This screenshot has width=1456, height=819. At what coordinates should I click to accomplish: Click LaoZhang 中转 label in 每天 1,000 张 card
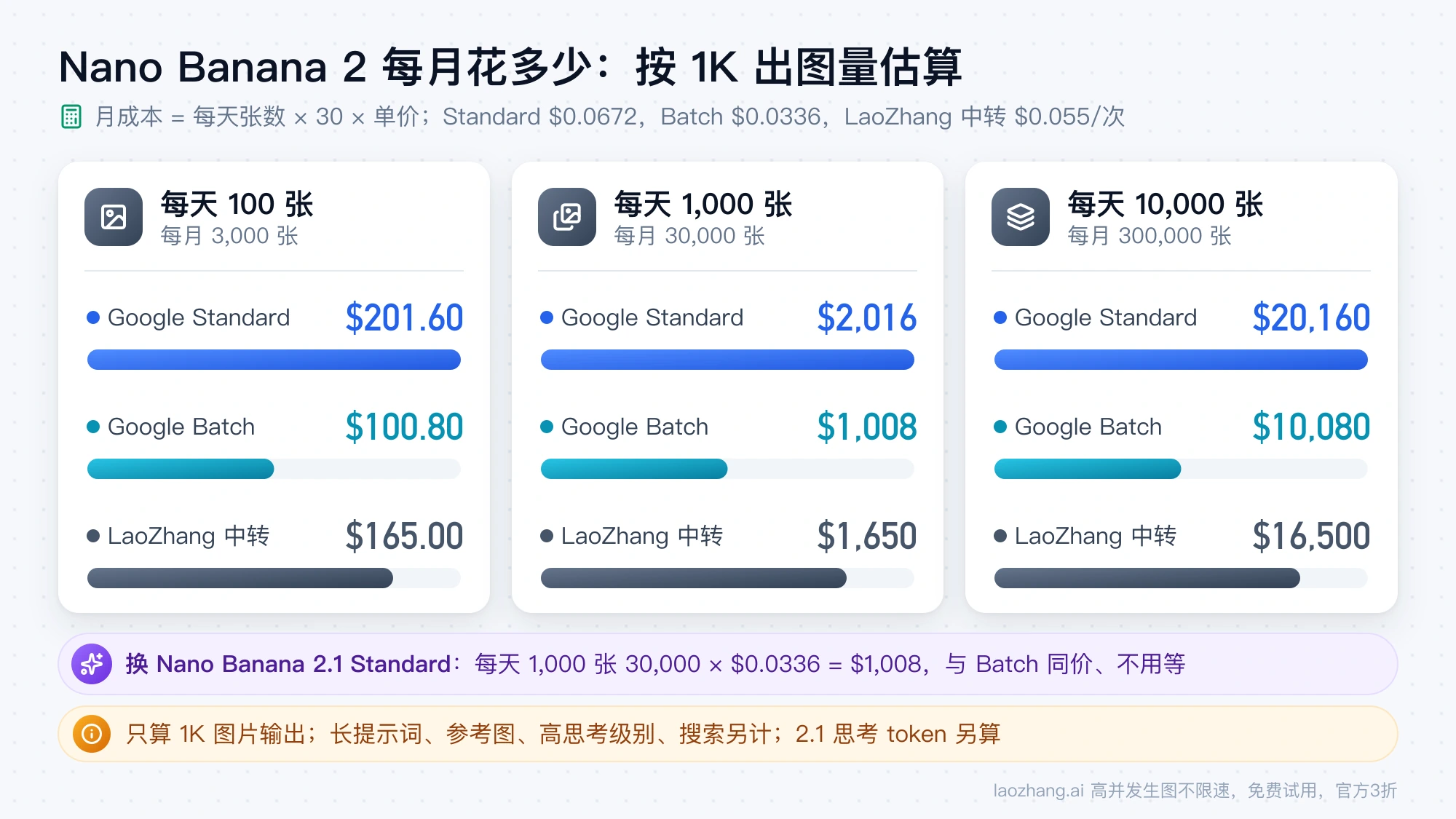point(642,537)
